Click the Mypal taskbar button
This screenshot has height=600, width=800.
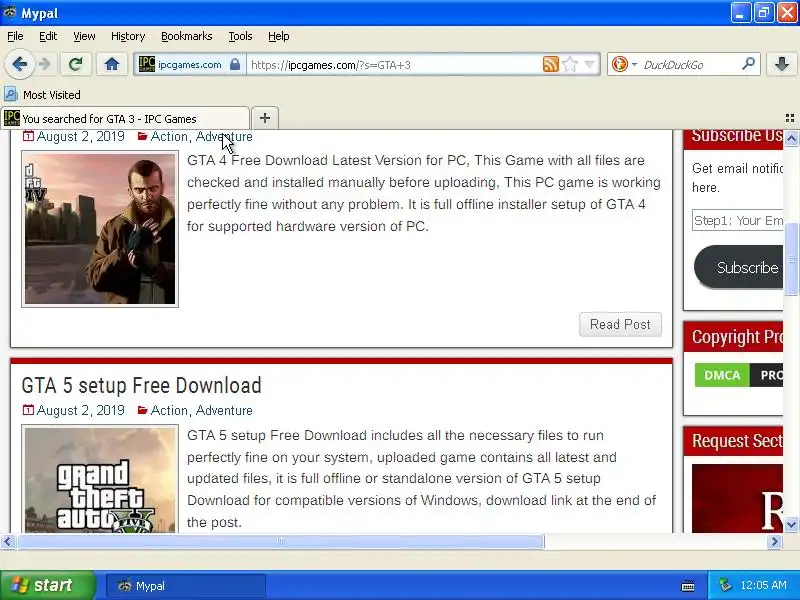coord(186,586)
